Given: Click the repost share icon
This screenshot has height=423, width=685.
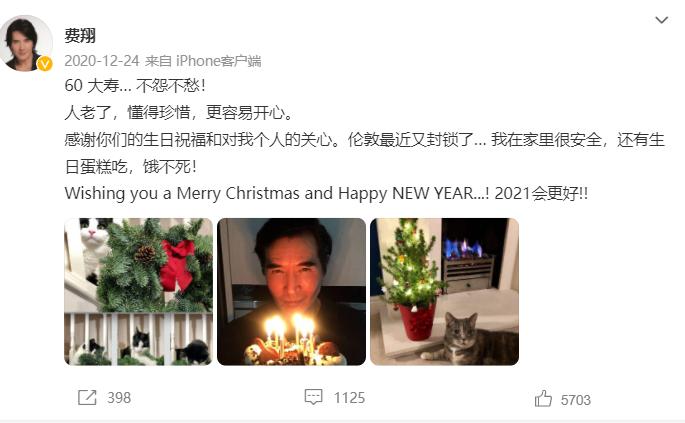Looking at the screenshot, I should (87, 397).
